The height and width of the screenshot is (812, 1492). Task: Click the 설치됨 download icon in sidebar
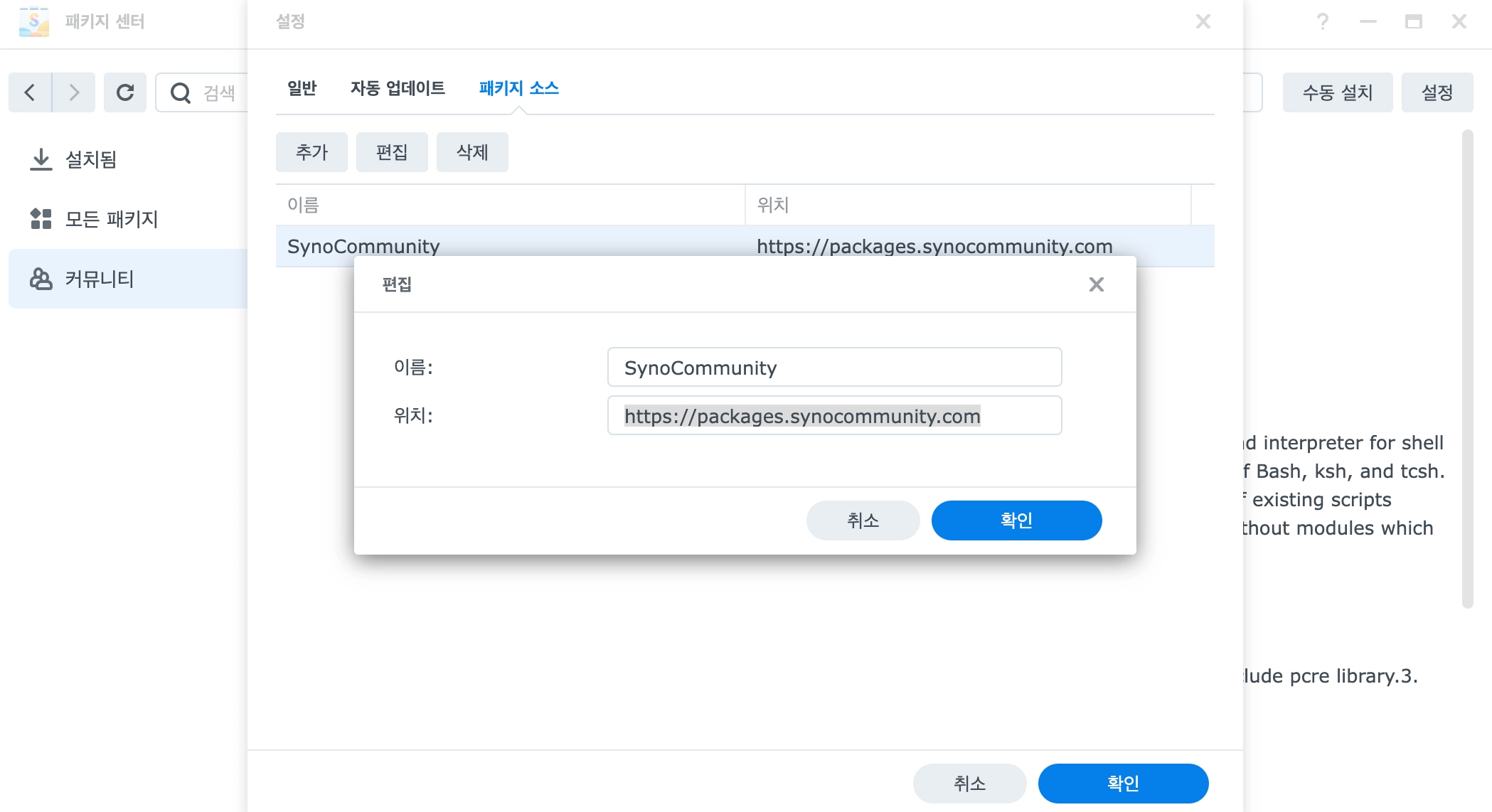41,159
